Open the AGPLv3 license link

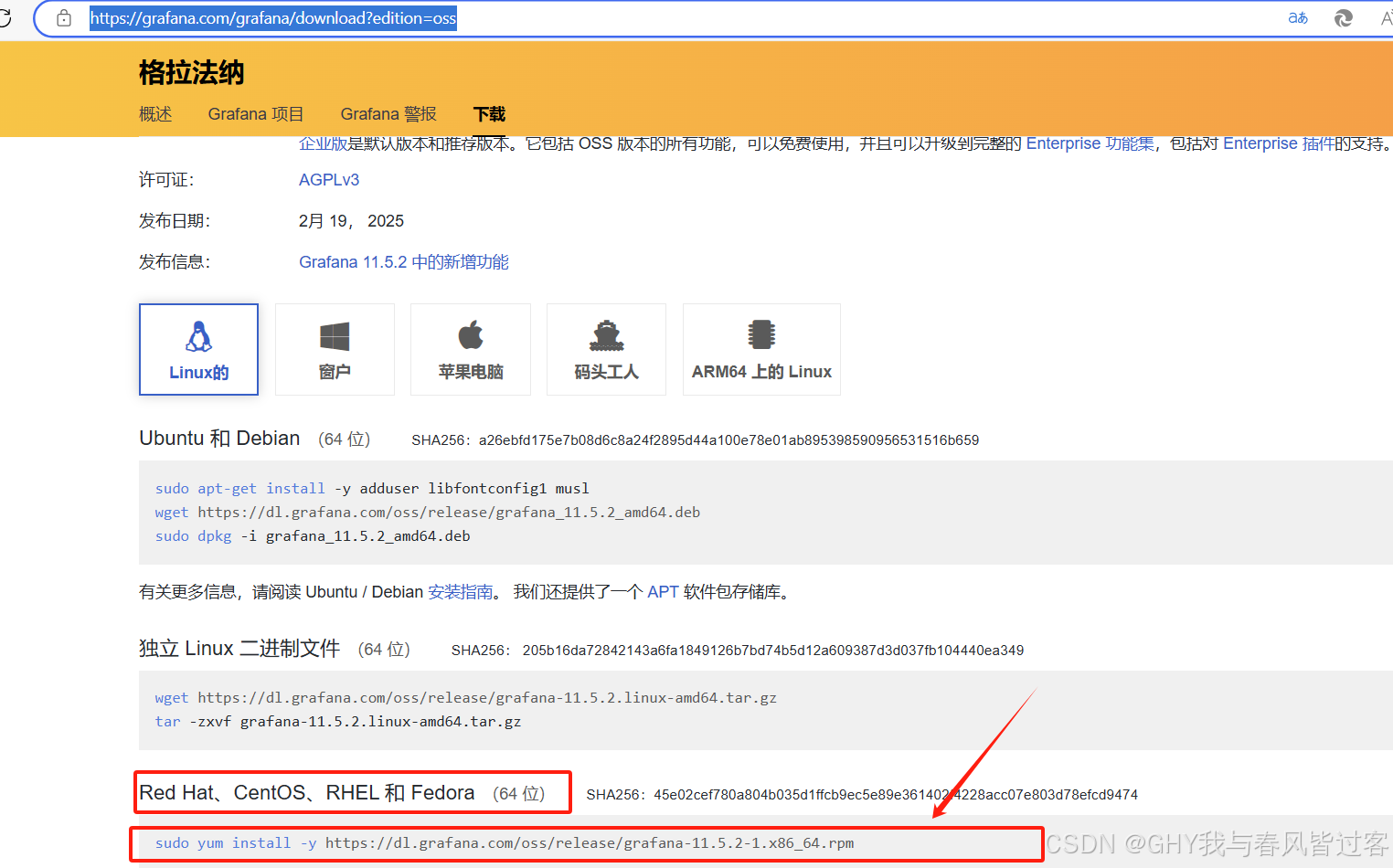pyautogui.click(x=329, y=180)
